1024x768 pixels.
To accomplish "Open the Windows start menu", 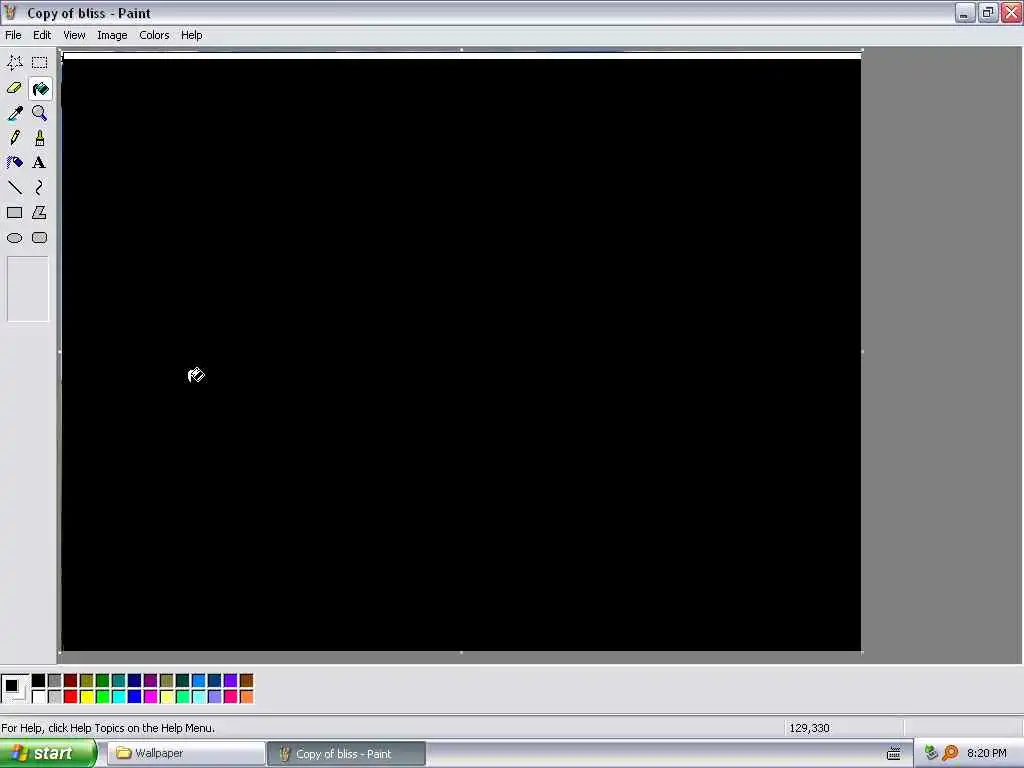I will coord(48,754).
